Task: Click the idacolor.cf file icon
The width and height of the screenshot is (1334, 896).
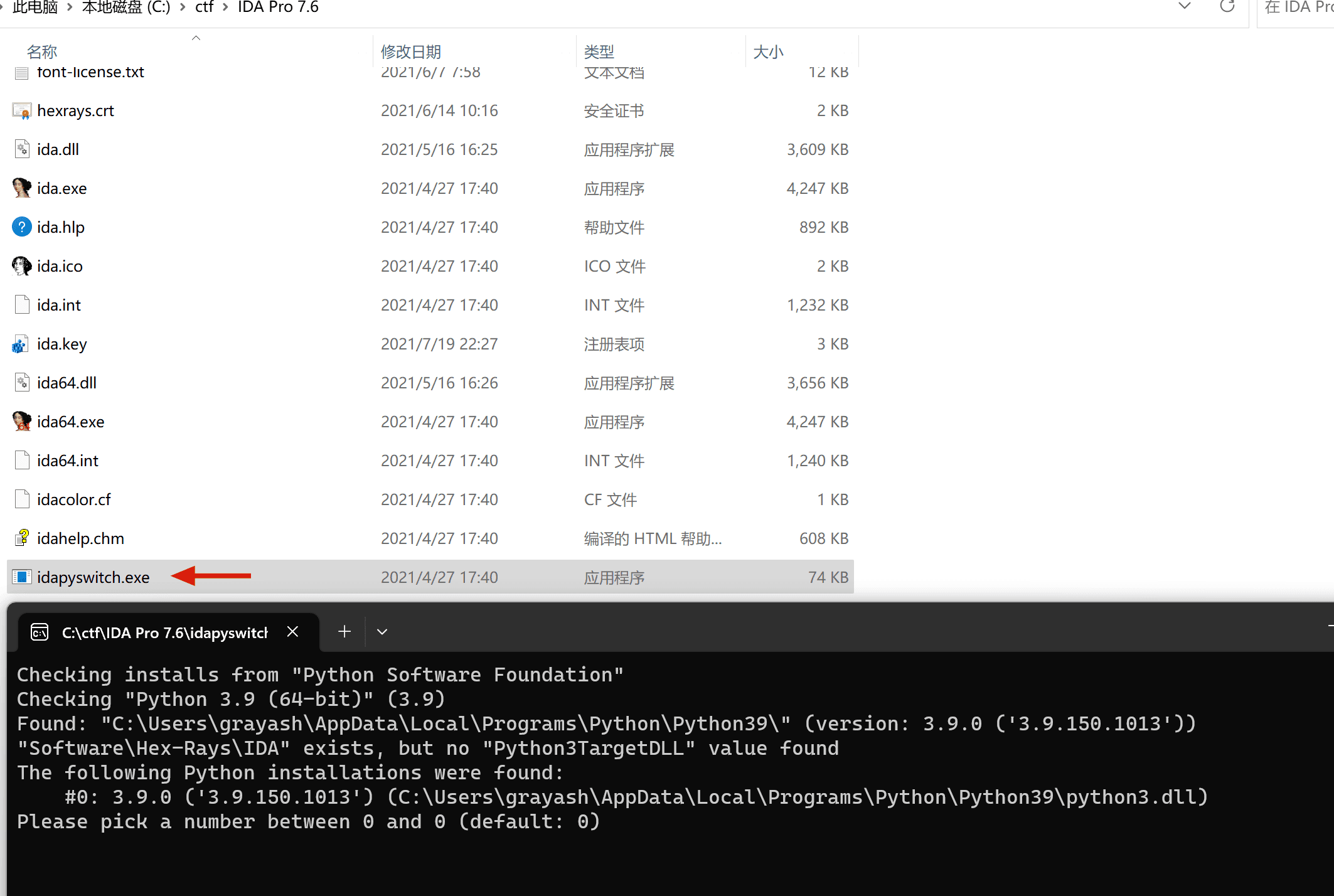Action: [x=22, y=499]
